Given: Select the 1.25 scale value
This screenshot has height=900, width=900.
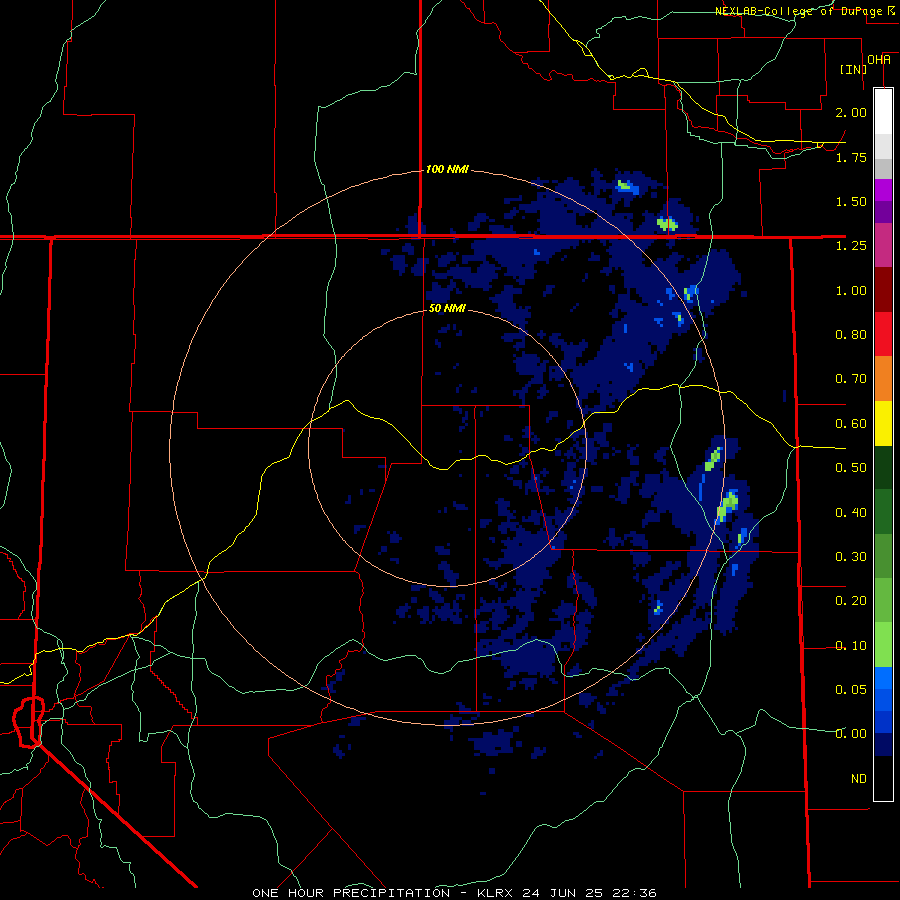Looking at the screenshot, I should (851, 246).
